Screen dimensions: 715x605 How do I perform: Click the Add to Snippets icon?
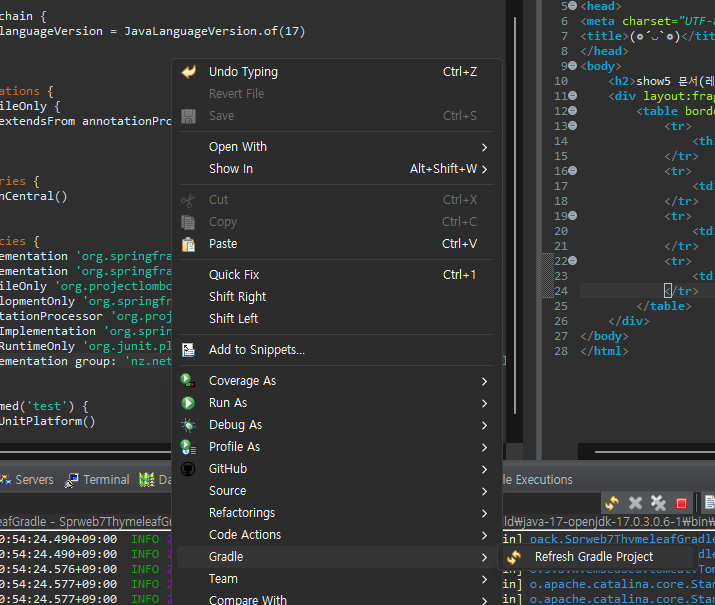click(x=188, y=350)
